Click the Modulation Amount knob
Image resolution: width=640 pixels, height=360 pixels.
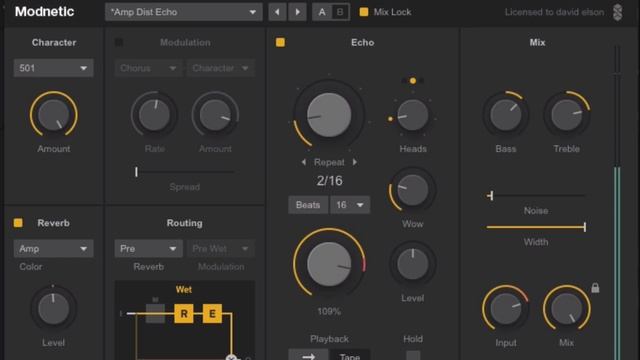coord(215,115)
